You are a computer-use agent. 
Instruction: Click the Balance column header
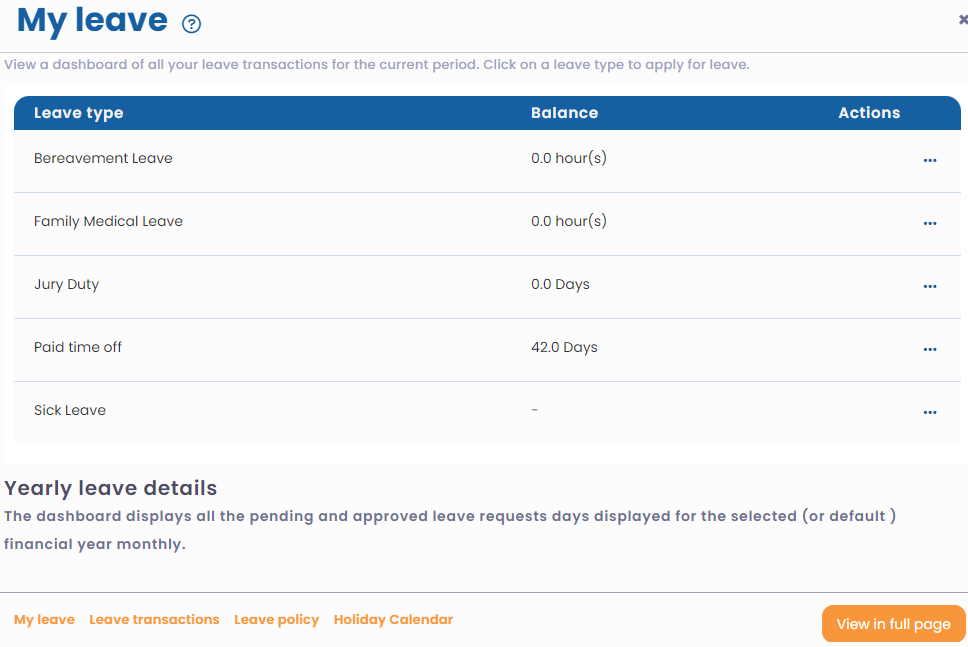pyautogui.click(x=564, y=113)
